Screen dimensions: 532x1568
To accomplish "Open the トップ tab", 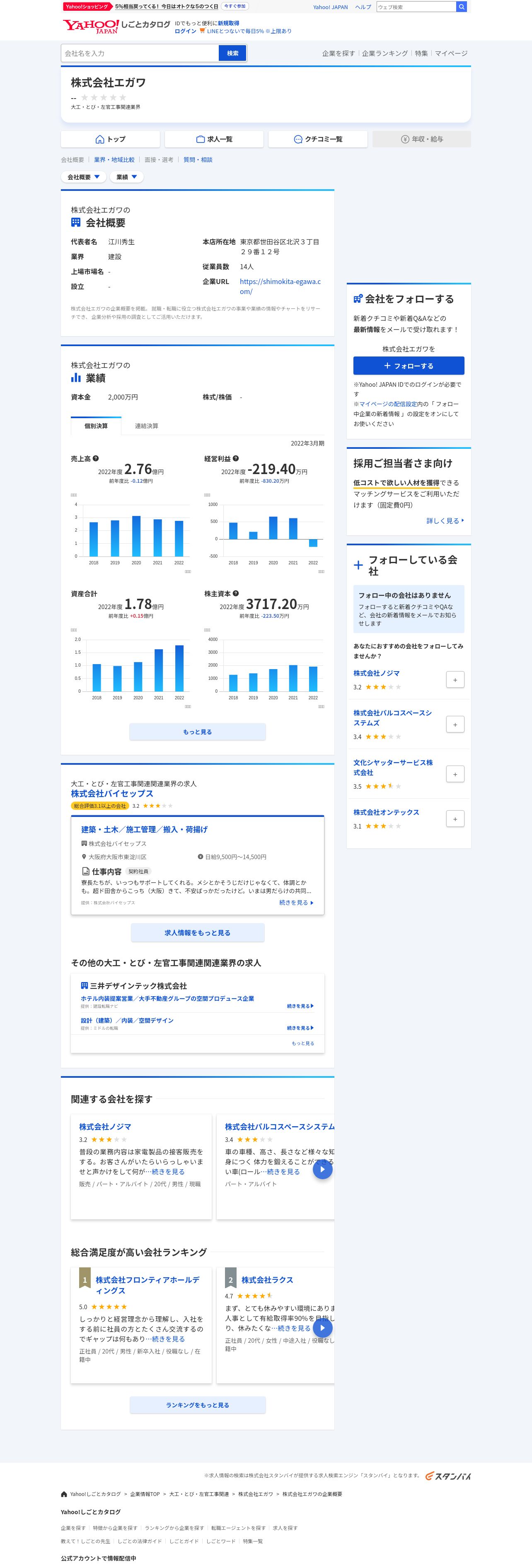I will click(x=110, y=140).
